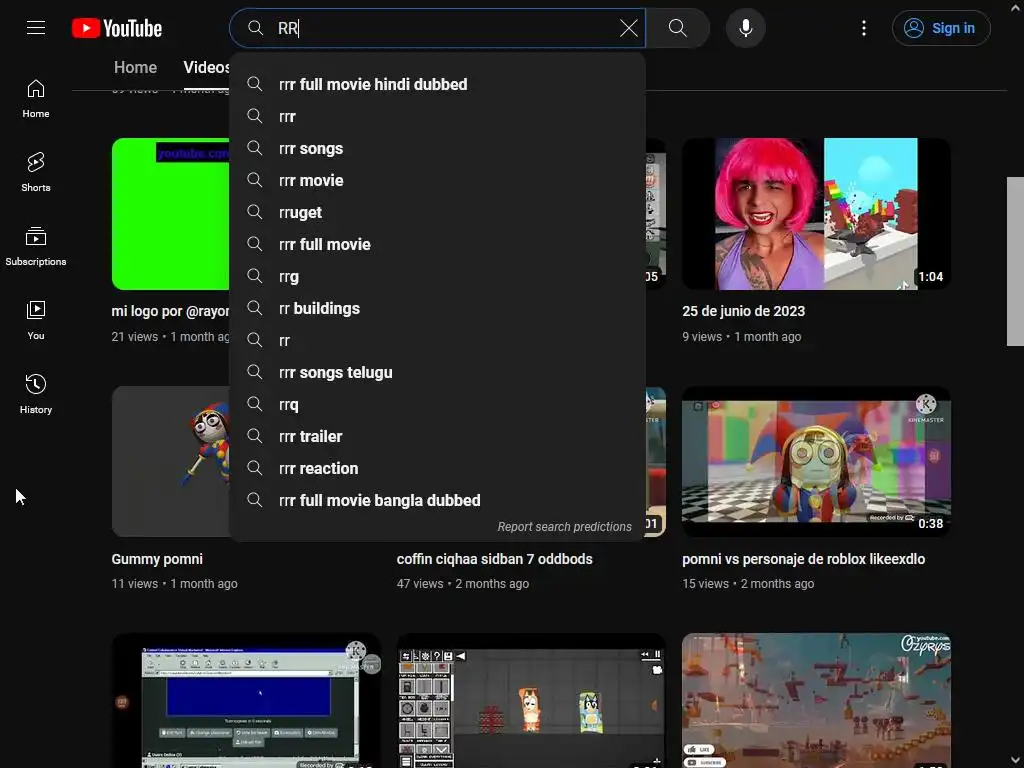Open Subscriptions in the sidebar
1024x768 pixels.
[x=36, y=246]
